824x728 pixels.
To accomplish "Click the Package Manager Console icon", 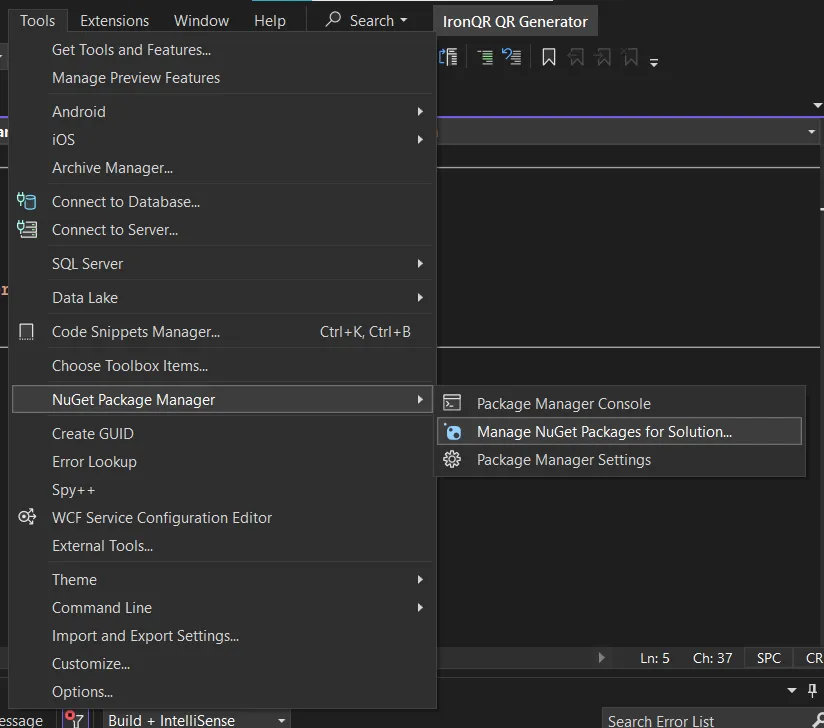I will click(x=452, y=403).
